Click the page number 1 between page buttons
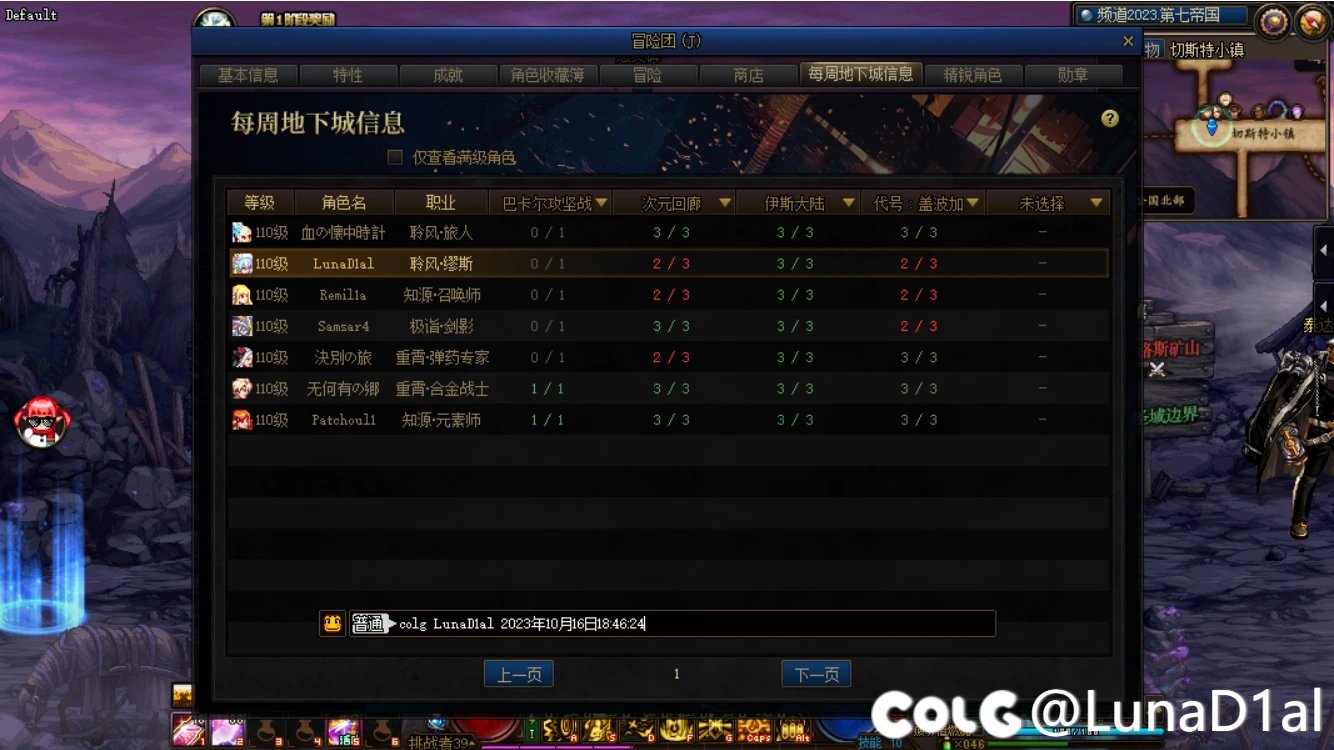The height and width of the screenshot is (750, 1334). [x=677, y=674]
